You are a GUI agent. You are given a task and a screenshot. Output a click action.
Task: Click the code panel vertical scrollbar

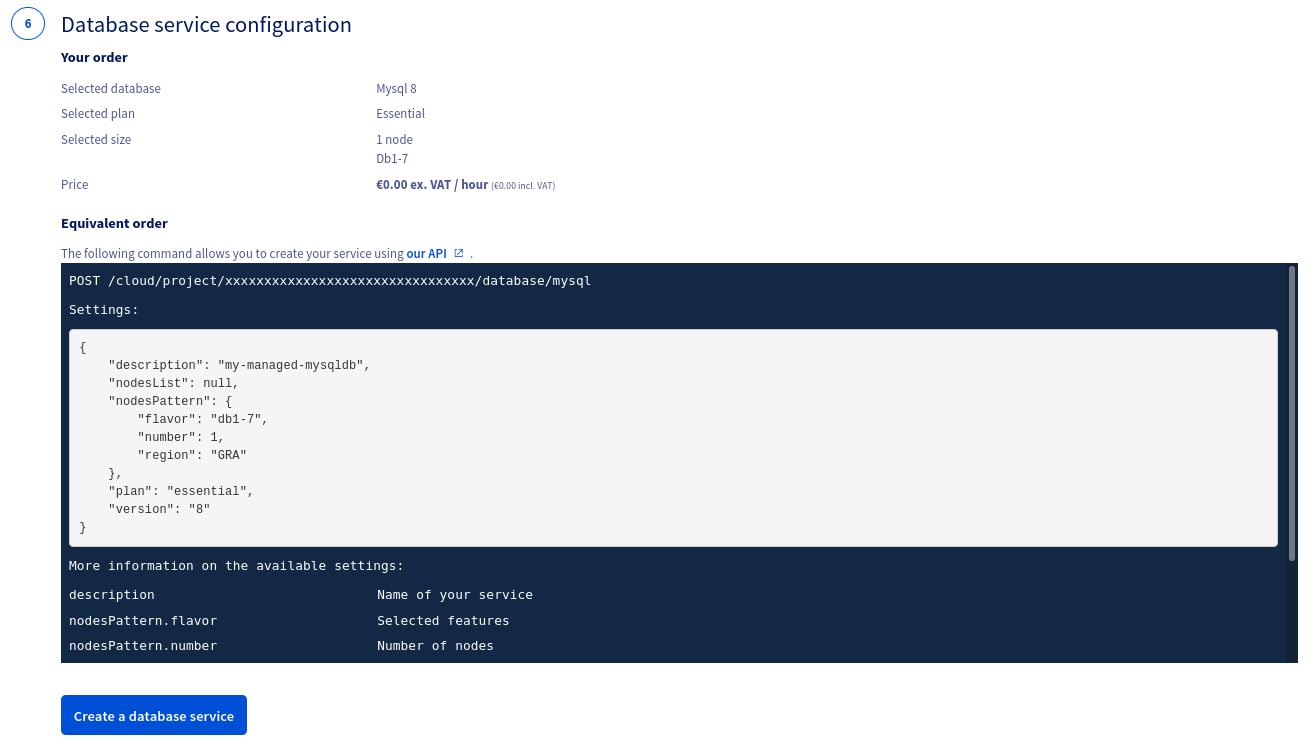[1292, 410]
